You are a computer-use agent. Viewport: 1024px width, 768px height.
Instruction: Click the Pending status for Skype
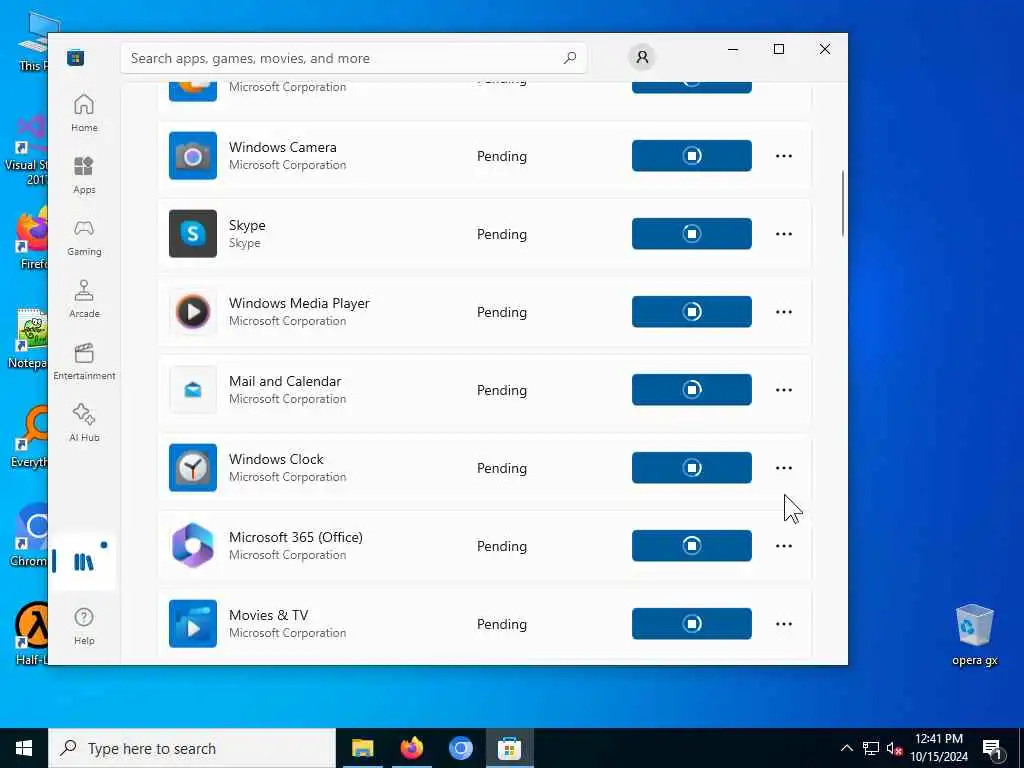[x=502, y=234]
